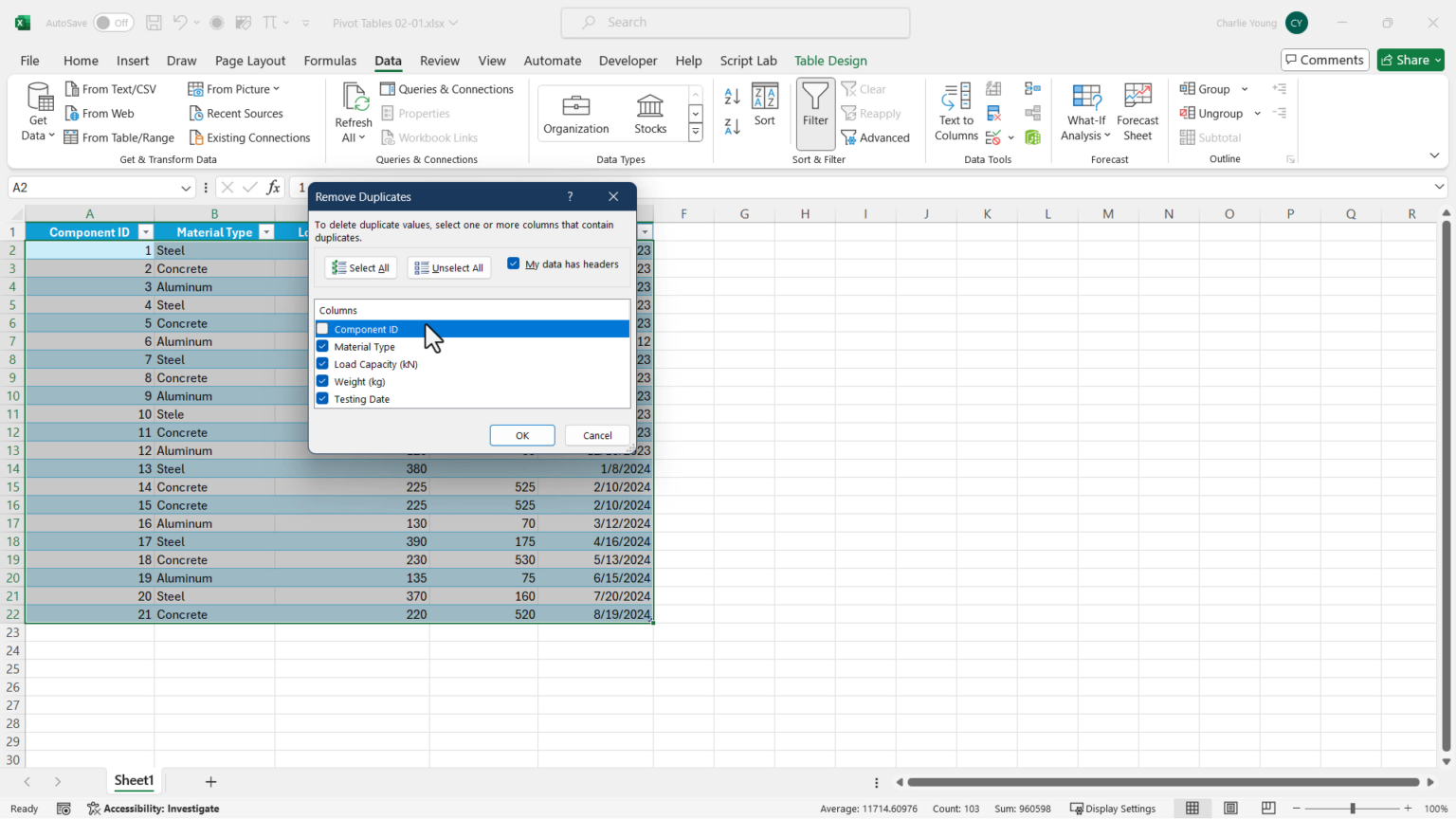Choose the Stocks data type
1456x819 pixels.
(x=650, y=112)
